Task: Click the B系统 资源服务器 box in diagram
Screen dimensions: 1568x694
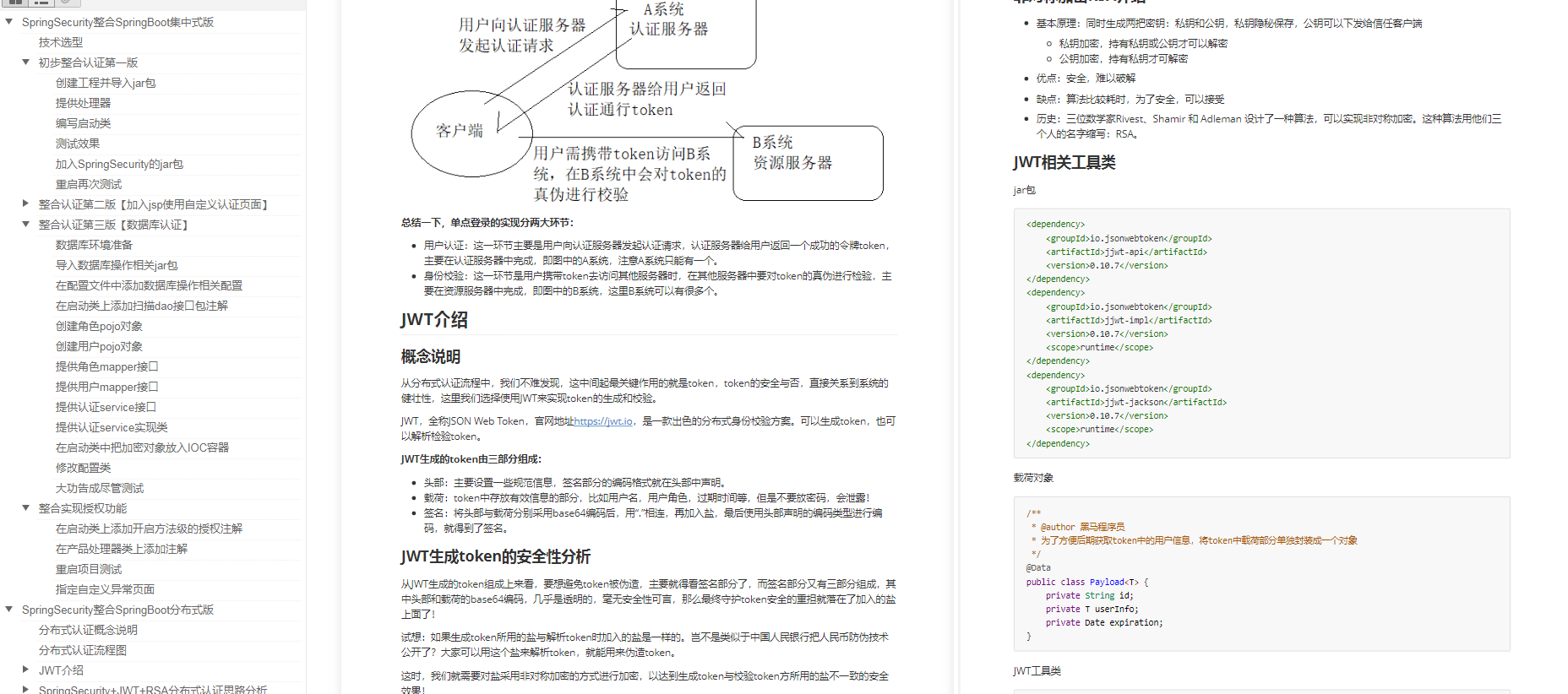Action: (808, 163)
